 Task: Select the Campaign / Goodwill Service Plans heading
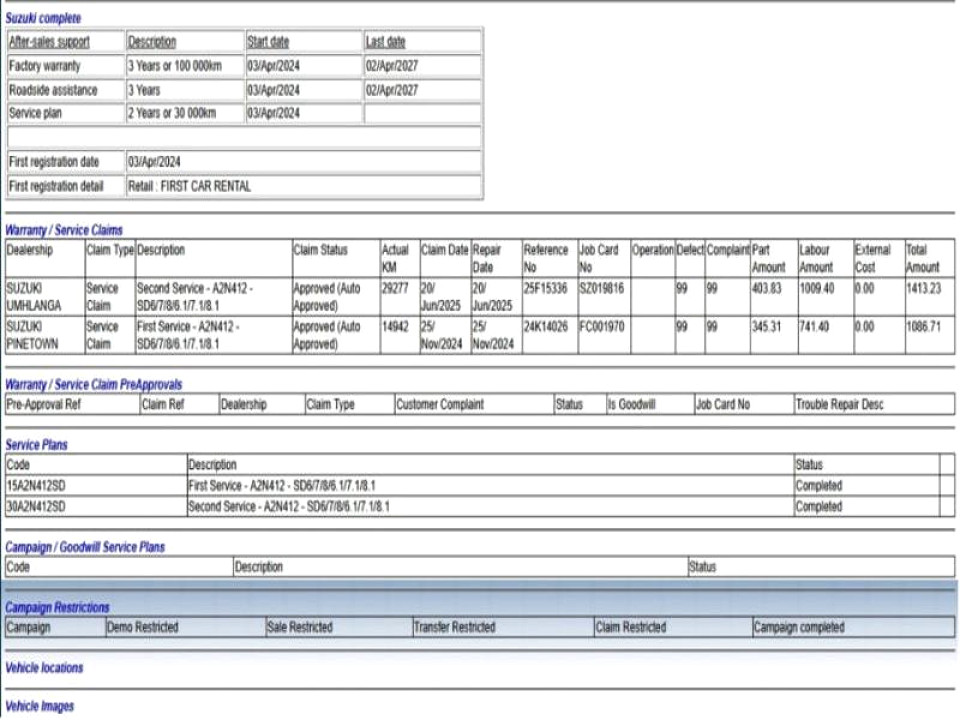click(x=85, y=547)
